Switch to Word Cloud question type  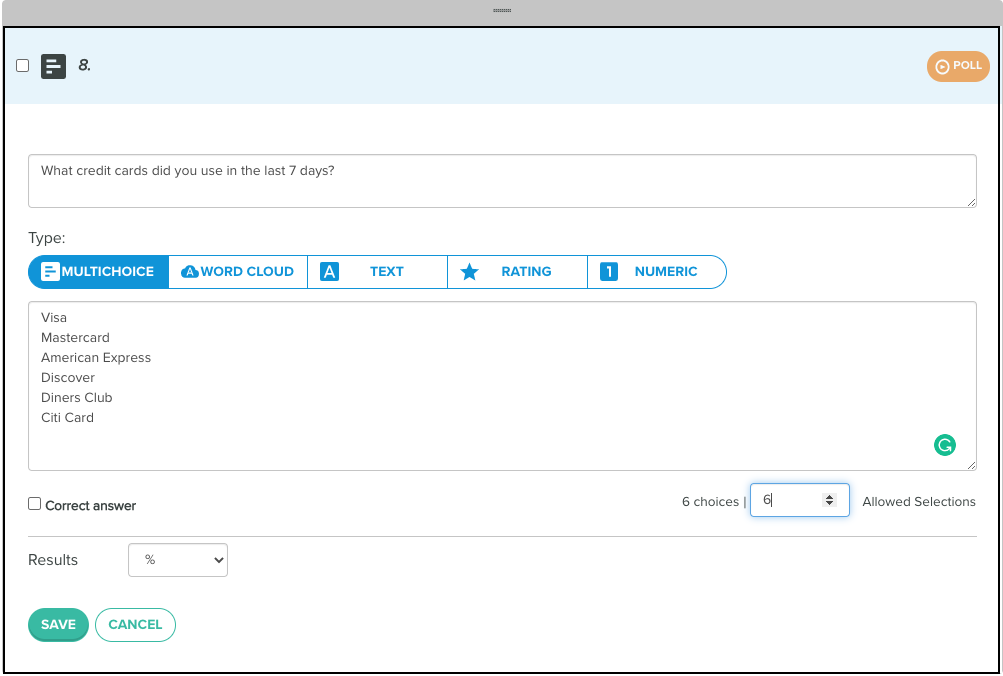238,272
